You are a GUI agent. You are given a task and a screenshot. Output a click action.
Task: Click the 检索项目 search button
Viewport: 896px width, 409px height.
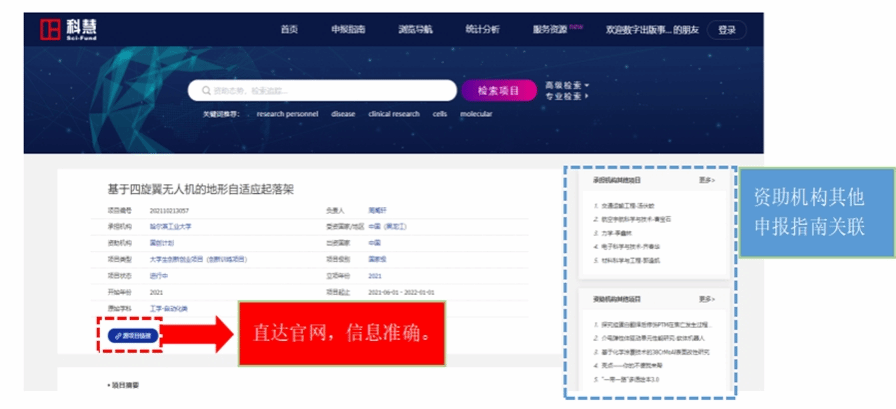(x=499, y=91)
